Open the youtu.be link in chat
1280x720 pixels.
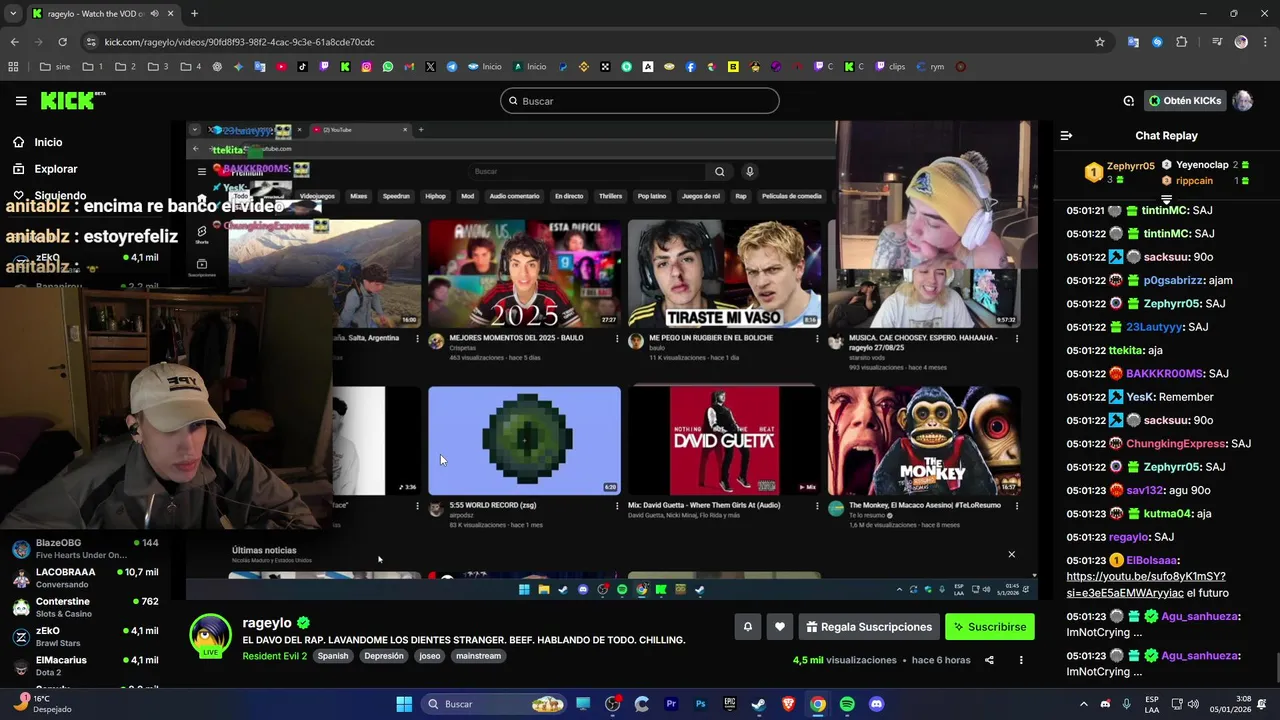coord(1146,584)
